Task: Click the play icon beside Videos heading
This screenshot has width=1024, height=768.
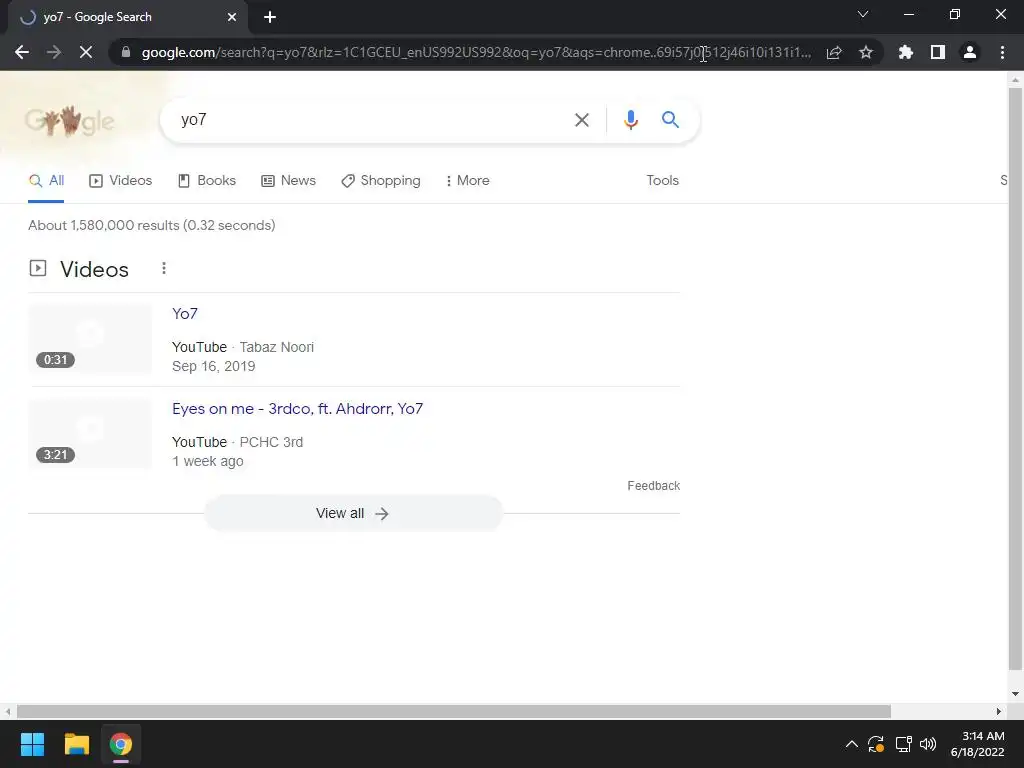Action: [x=38, y=268]
